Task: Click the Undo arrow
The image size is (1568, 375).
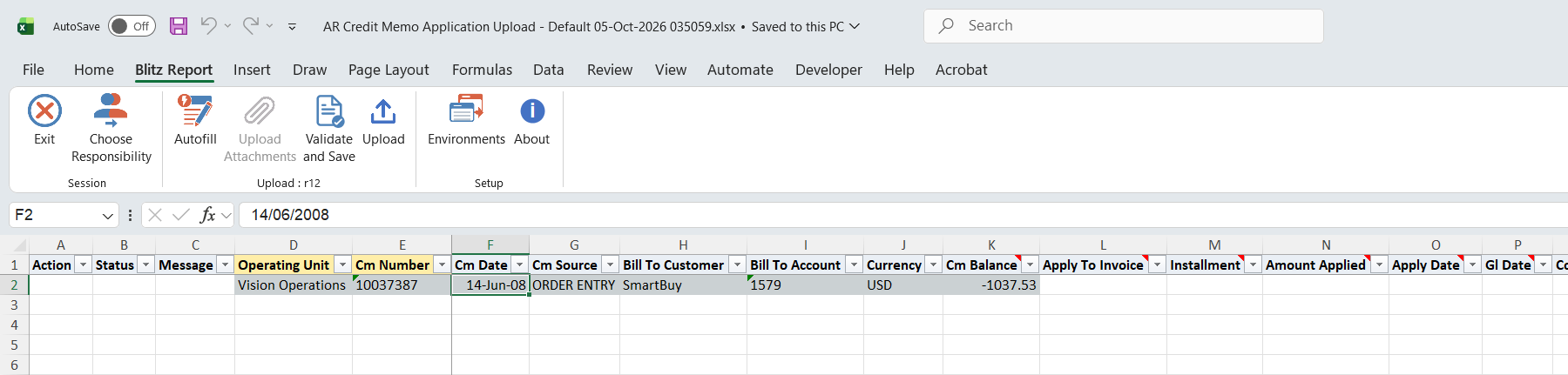Action: [208, 26]
